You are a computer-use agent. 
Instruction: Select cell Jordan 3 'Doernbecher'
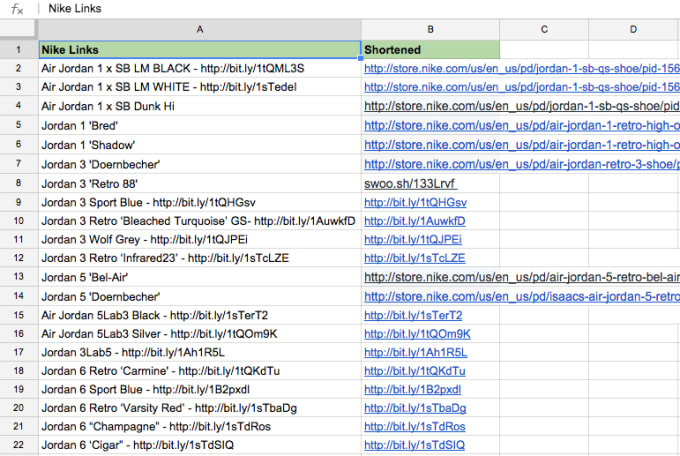click(199, 164)
